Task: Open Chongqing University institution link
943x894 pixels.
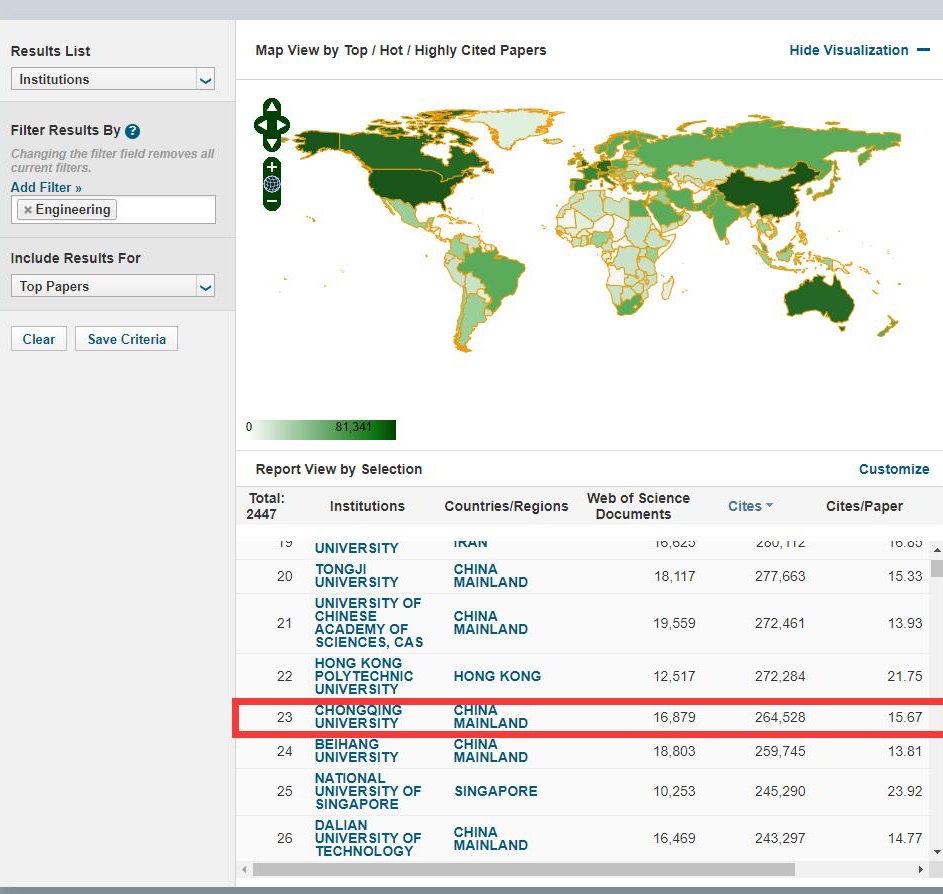Action: pyautogui.click(x=357, y=717)
